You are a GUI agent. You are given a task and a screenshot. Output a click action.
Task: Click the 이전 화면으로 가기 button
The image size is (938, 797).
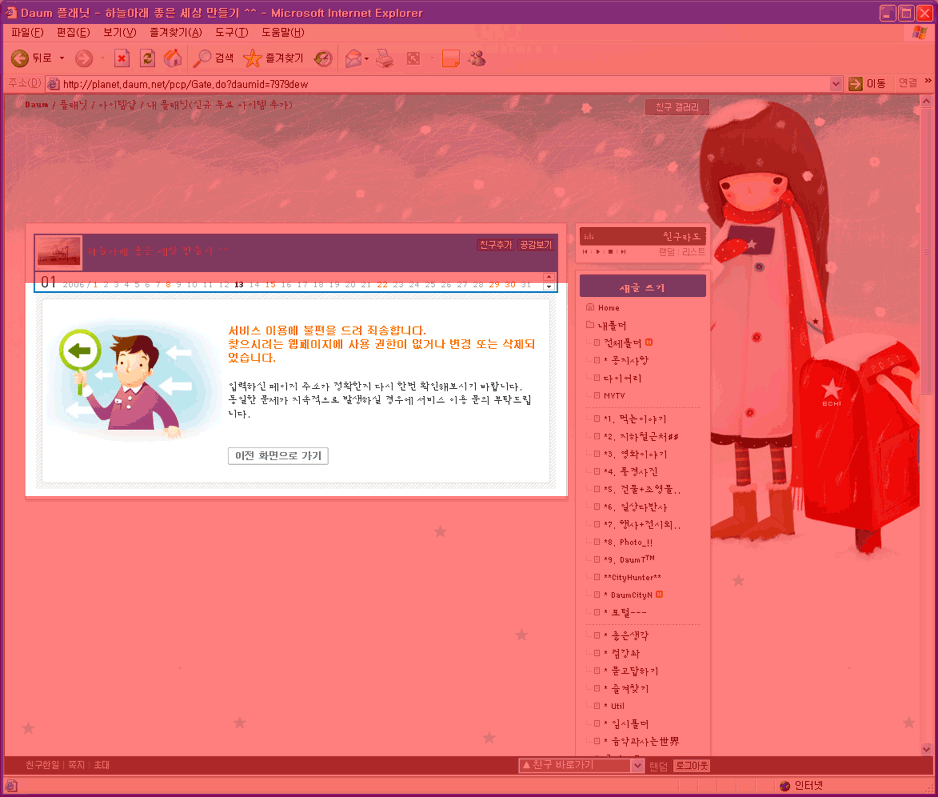(x=278, y=456)
